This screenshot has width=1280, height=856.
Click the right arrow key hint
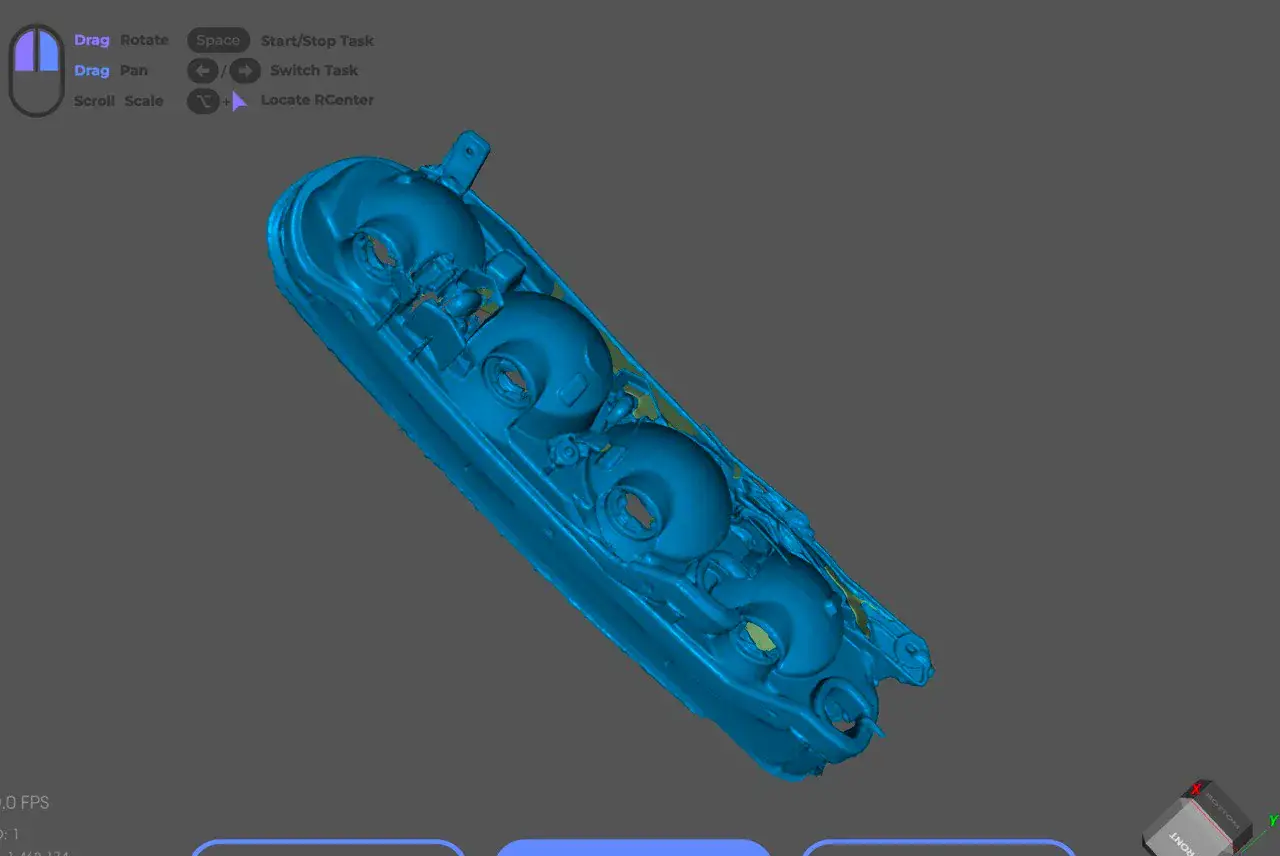point(246,71)
